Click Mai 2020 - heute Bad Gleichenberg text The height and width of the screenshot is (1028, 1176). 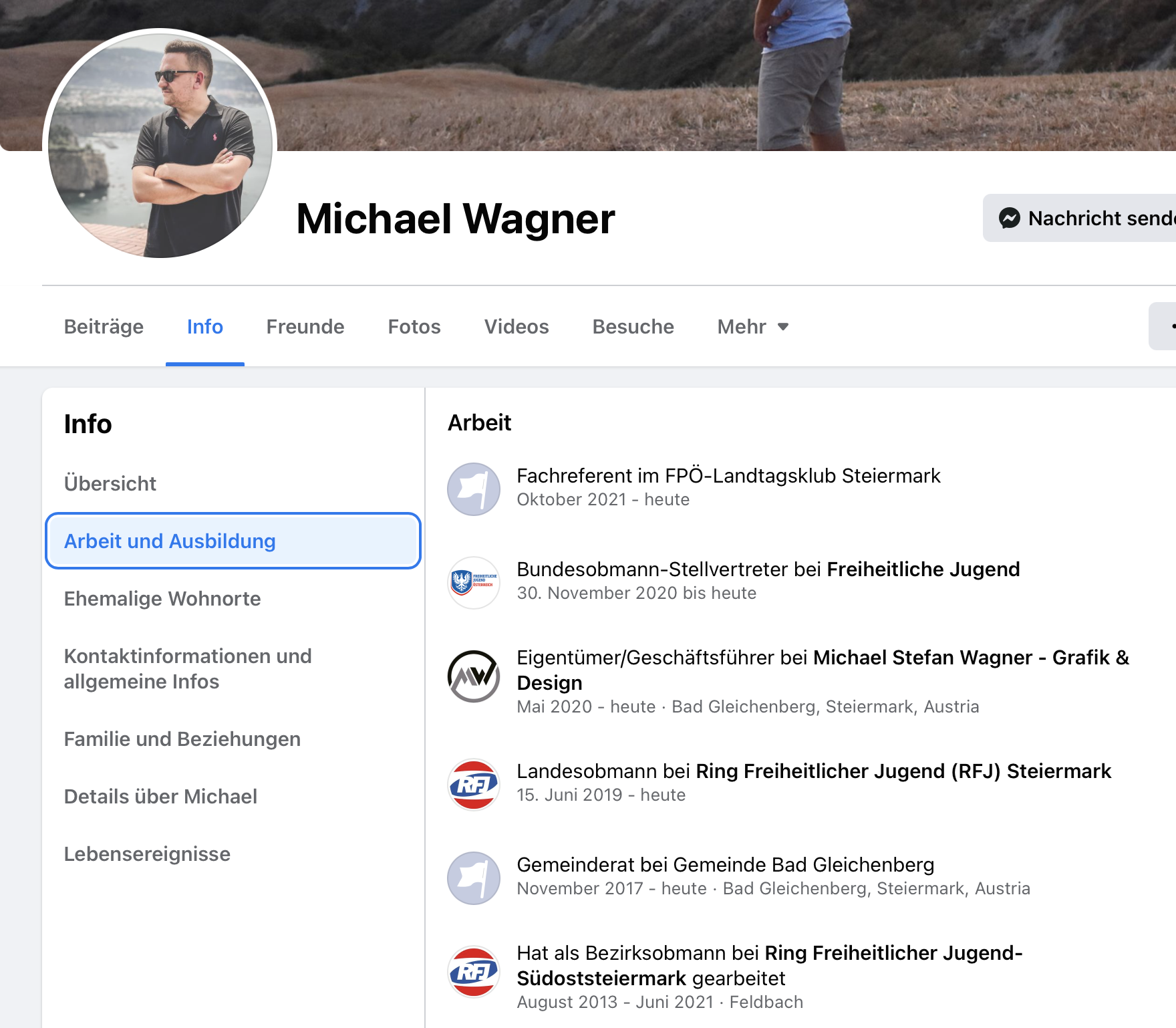coord(748,706)
